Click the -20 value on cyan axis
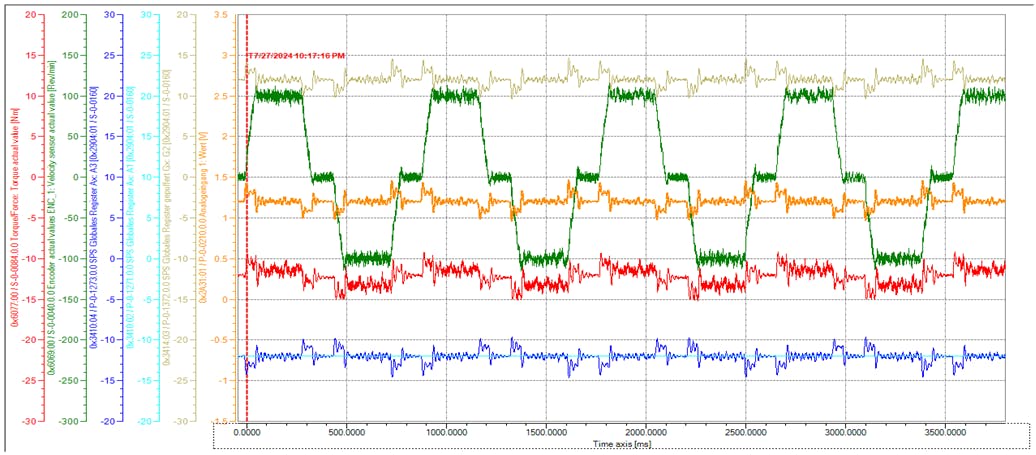 tap(147, 421)
